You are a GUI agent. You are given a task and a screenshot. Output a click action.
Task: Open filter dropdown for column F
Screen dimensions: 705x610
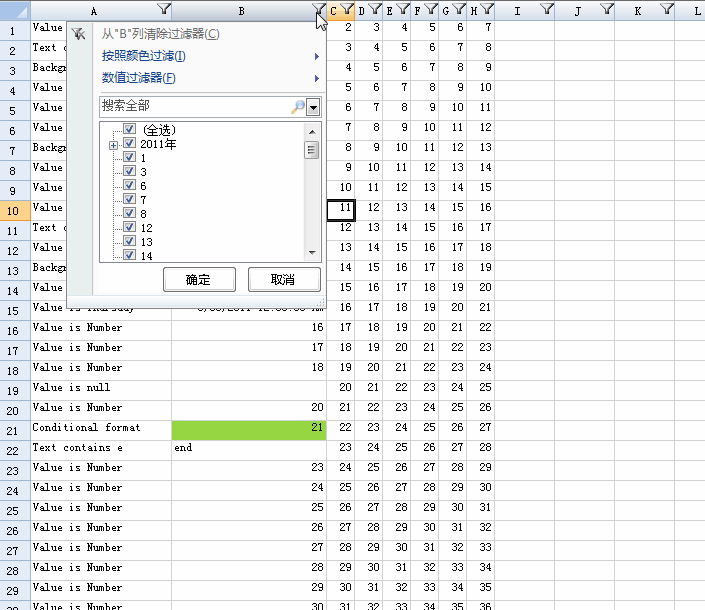point(431,9)
